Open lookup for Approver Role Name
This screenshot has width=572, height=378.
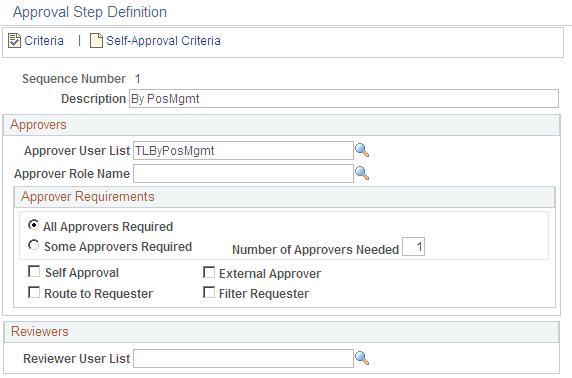click(x=362, y=173)
